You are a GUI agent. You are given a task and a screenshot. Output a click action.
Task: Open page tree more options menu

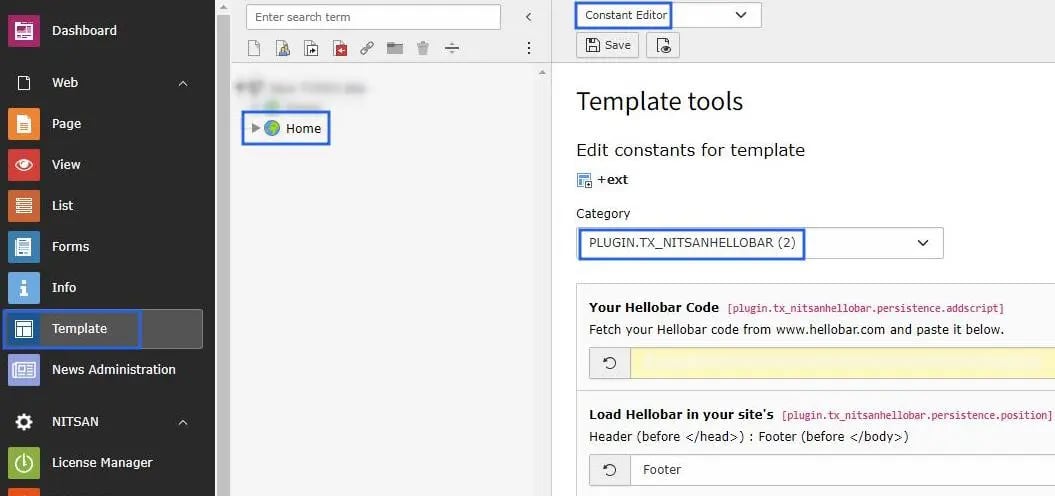pos(529,48)
